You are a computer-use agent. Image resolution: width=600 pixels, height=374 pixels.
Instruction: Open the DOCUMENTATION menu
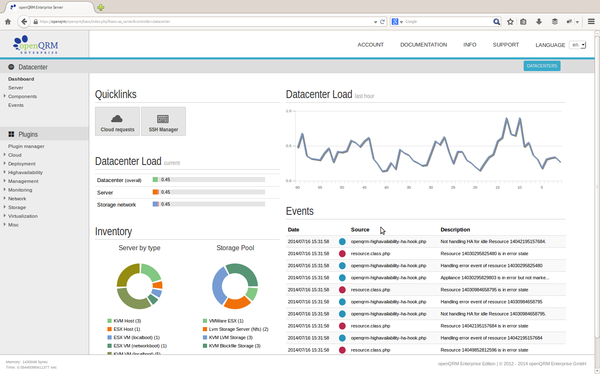point(423,45)
